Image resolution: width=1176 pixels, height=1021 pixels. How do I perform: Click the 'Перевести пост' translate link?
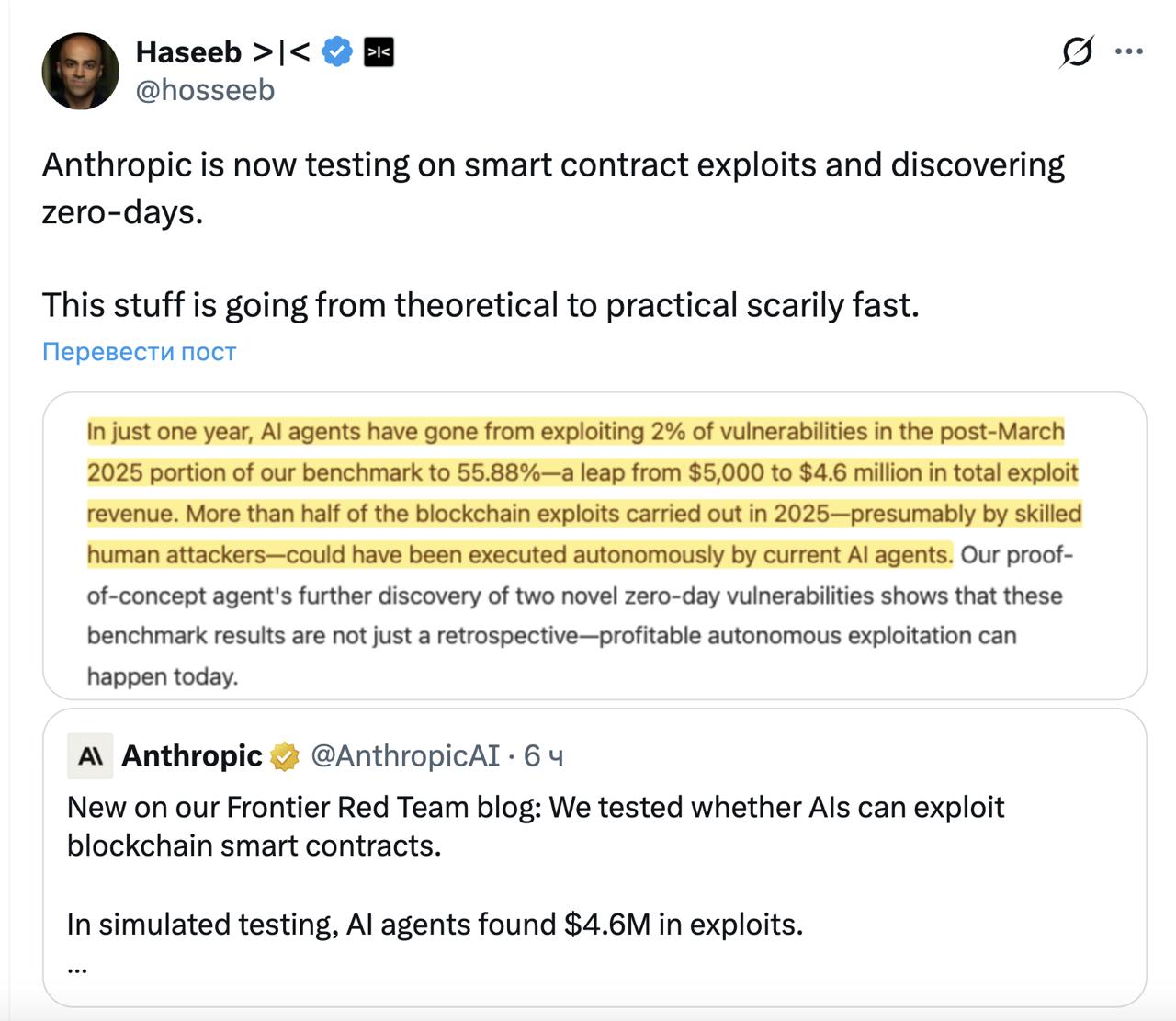pos(140,352)
